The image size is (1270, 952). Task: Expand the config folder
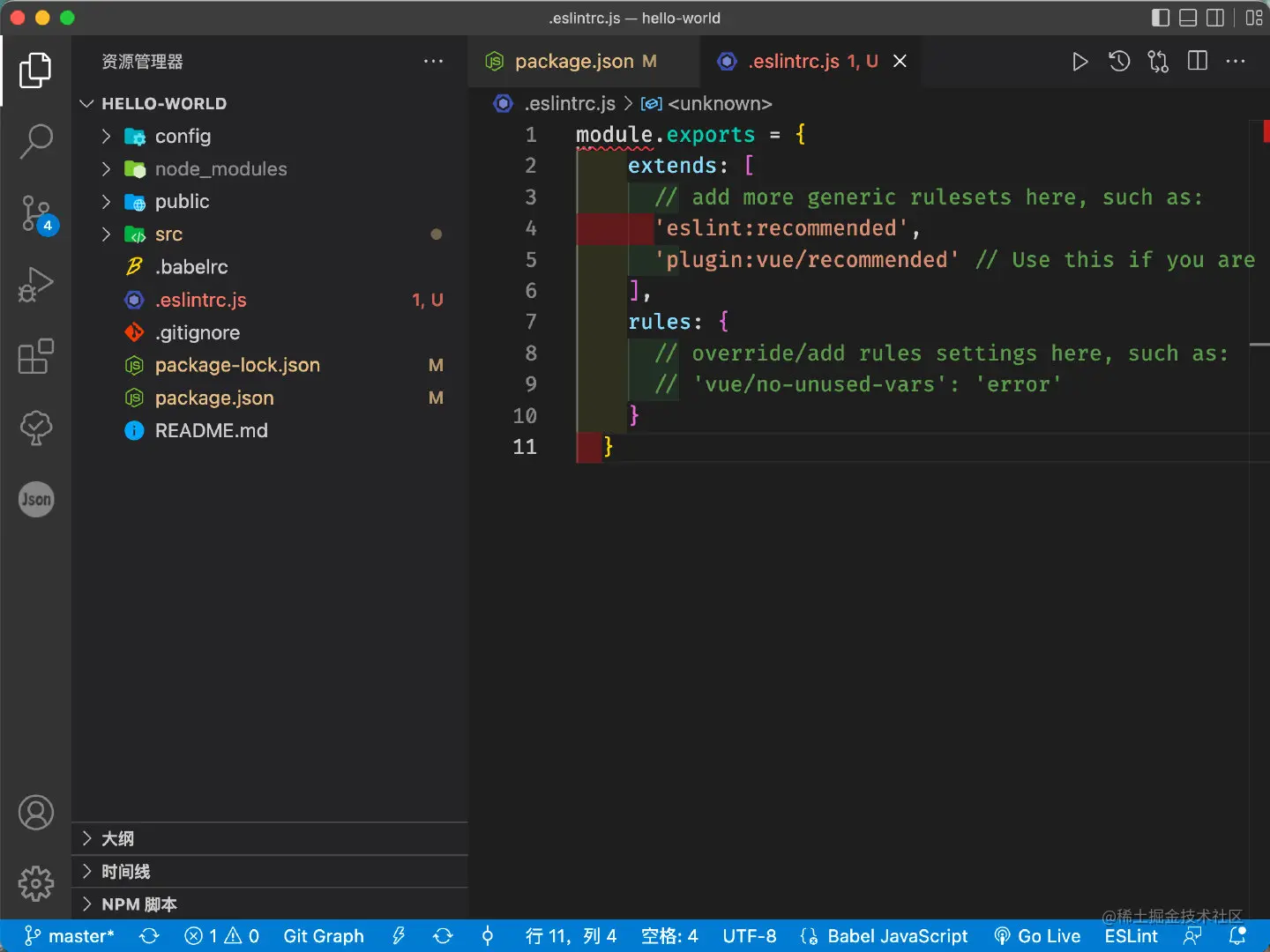click(x=269, y=136)
